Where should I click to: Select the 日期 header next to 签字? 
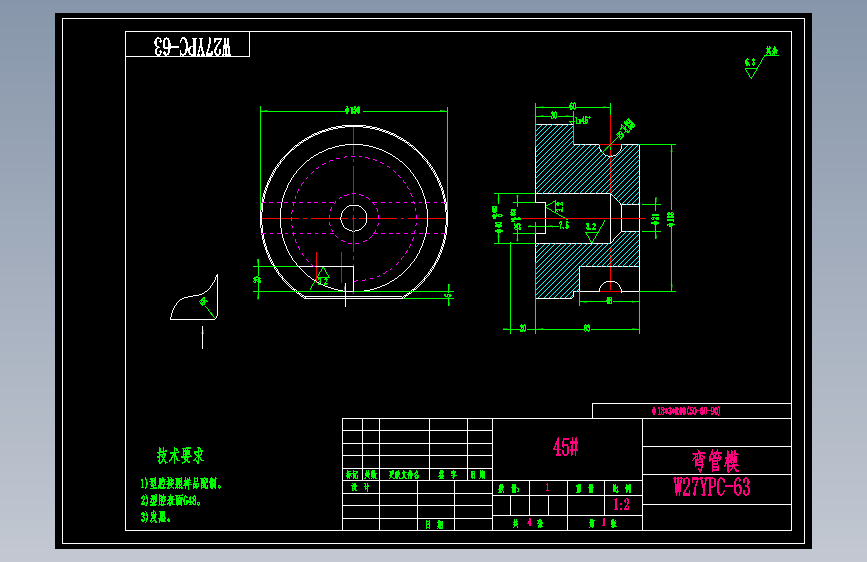(x=479, y=475)
